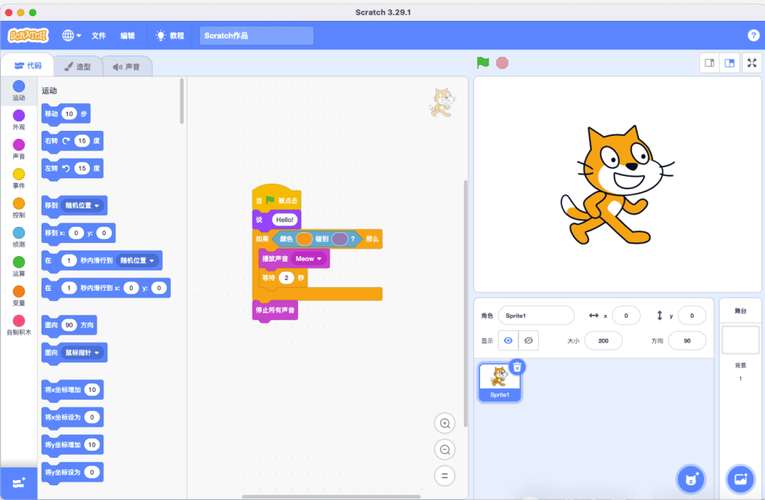Click the 大小 size field 200
The image size is (765, 500).
click(603, 340)
